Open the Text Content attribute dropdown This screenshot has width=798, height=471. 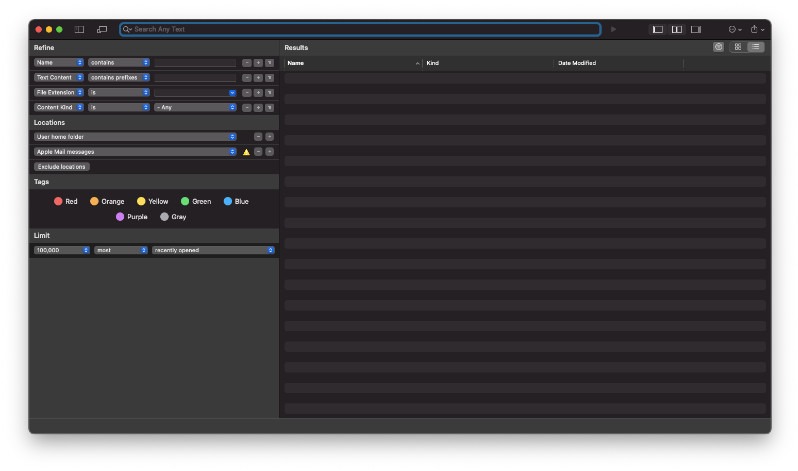click(x=59, y=77)
